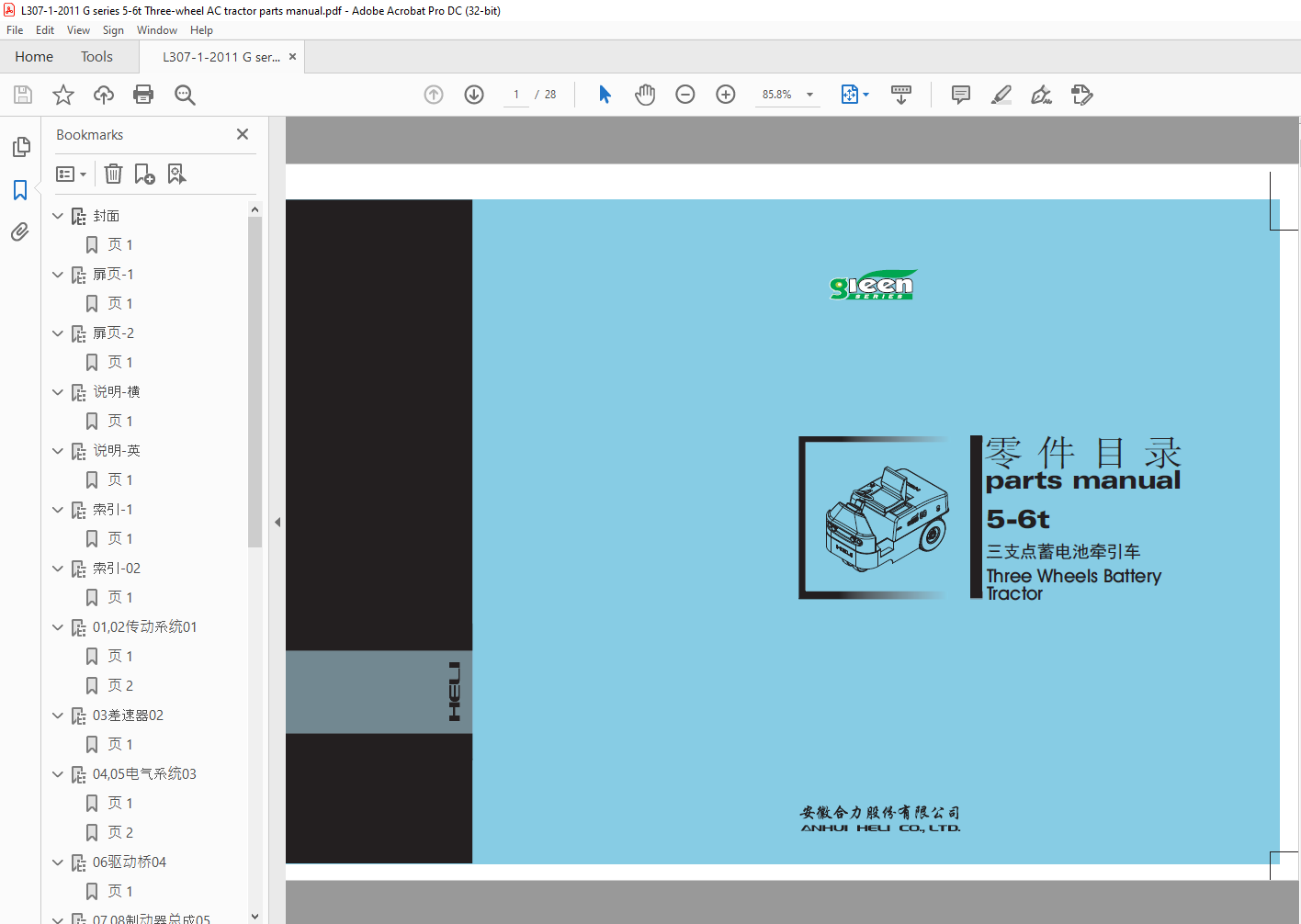Open bookmark options dropdown menu
This screenshot has height=924, width=1301.
(71, 174)
